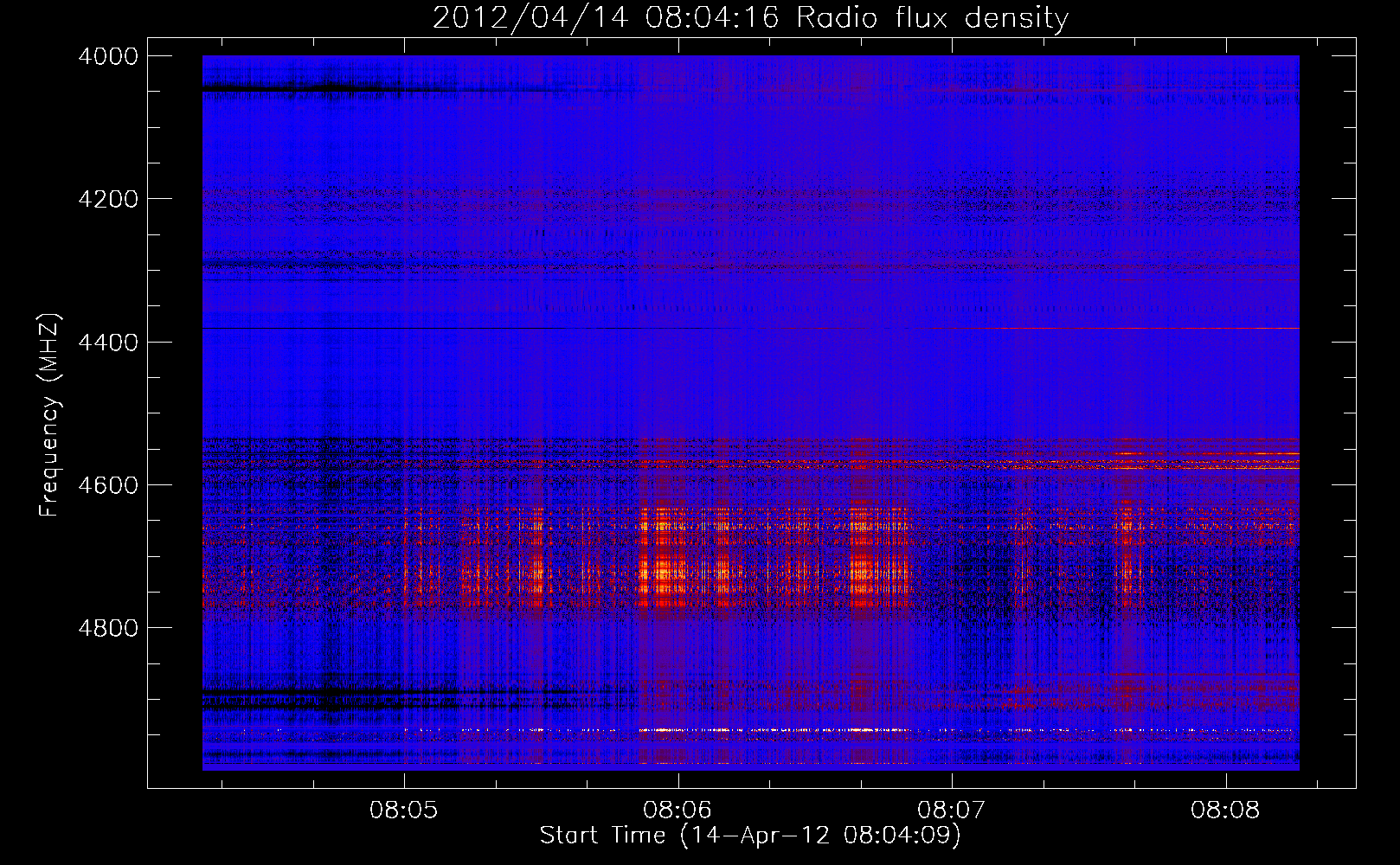Click the 08:08 time axis label
The width and height of the screenshot is (1400, 865).
pyautogui.click(x=1225, y=811)
